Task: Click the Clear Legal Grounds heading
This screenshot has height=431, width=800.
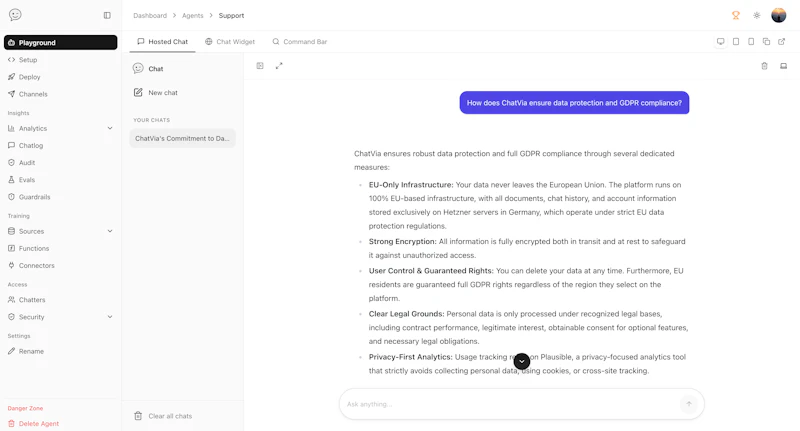Action: tap(407, 314)
